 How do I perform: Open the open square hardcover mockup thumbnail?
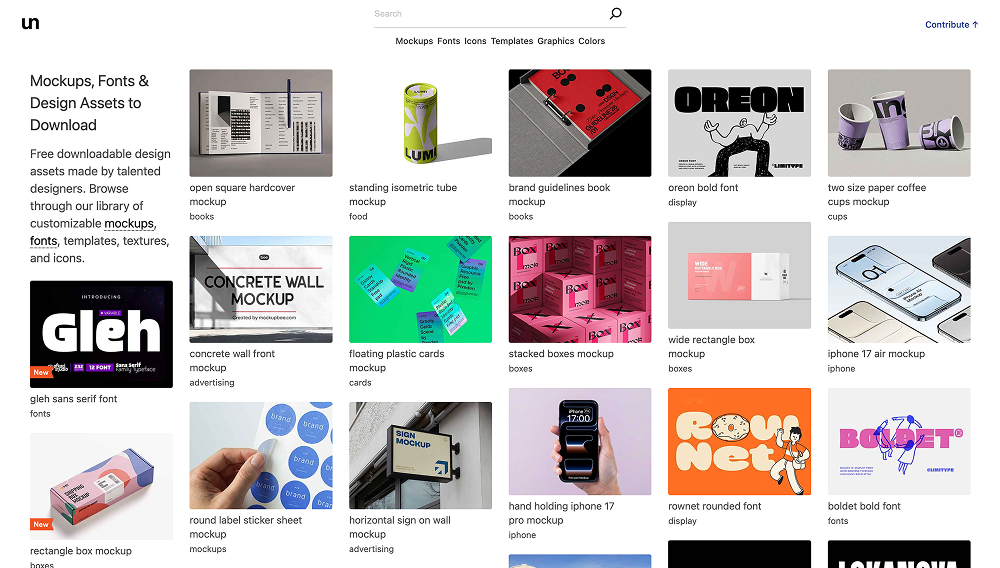pos(261,123)
